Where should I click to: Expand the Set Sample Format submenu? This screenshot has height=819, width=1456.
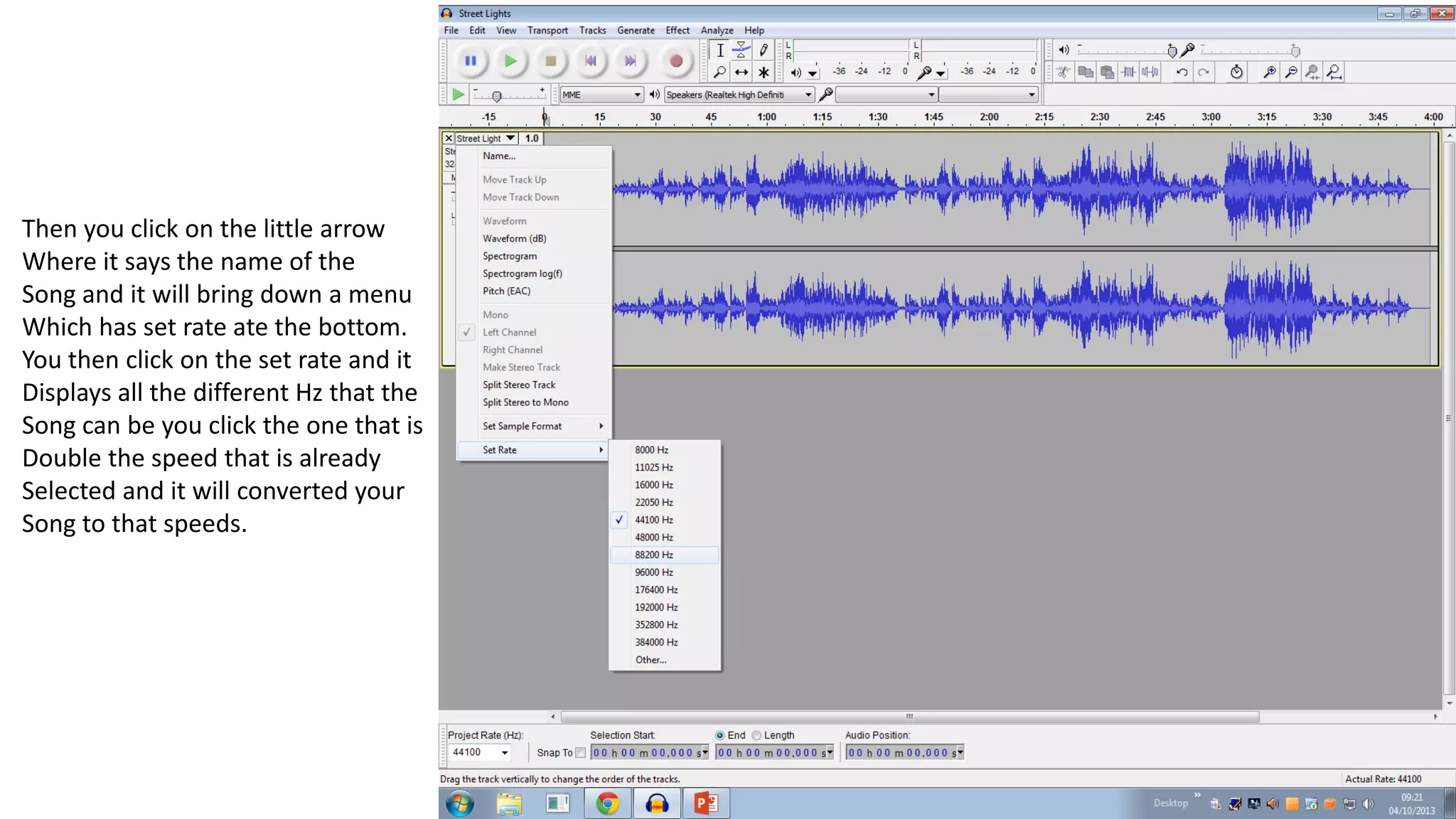point(534,426)
